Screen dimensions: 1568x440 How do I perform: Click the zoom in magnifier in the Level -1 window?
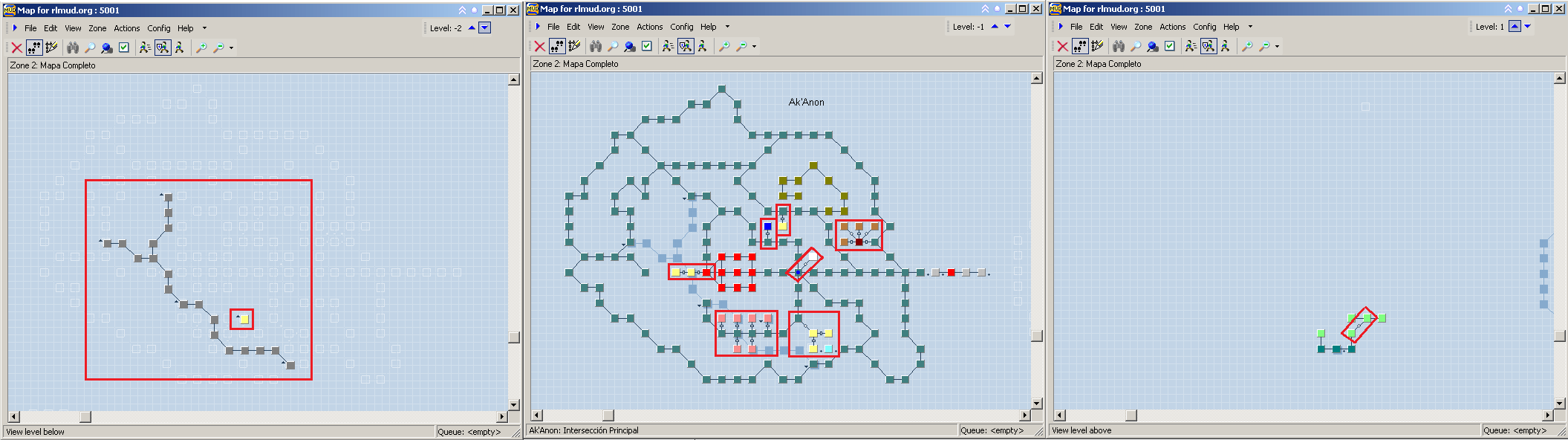click(x=724, y=46)
